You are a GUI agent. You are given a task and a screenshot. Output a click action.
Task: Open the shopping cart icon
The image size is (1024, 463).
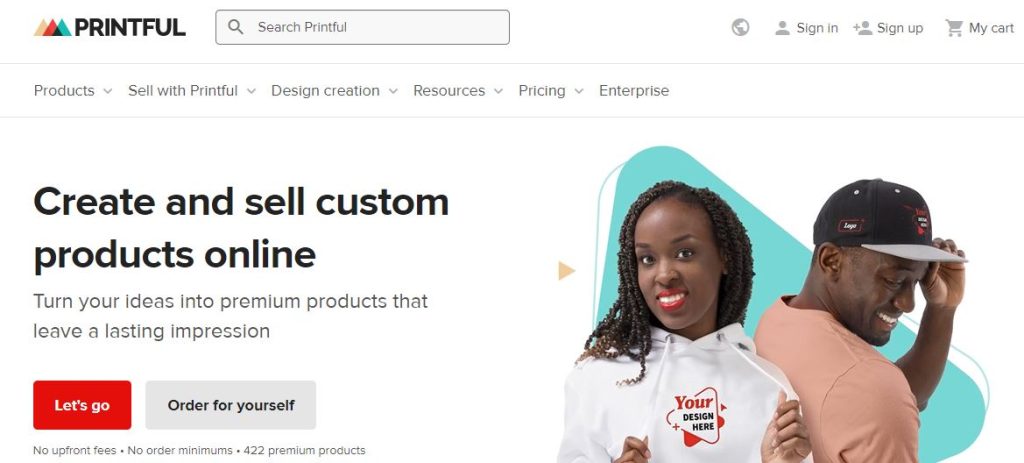[954, 28]
